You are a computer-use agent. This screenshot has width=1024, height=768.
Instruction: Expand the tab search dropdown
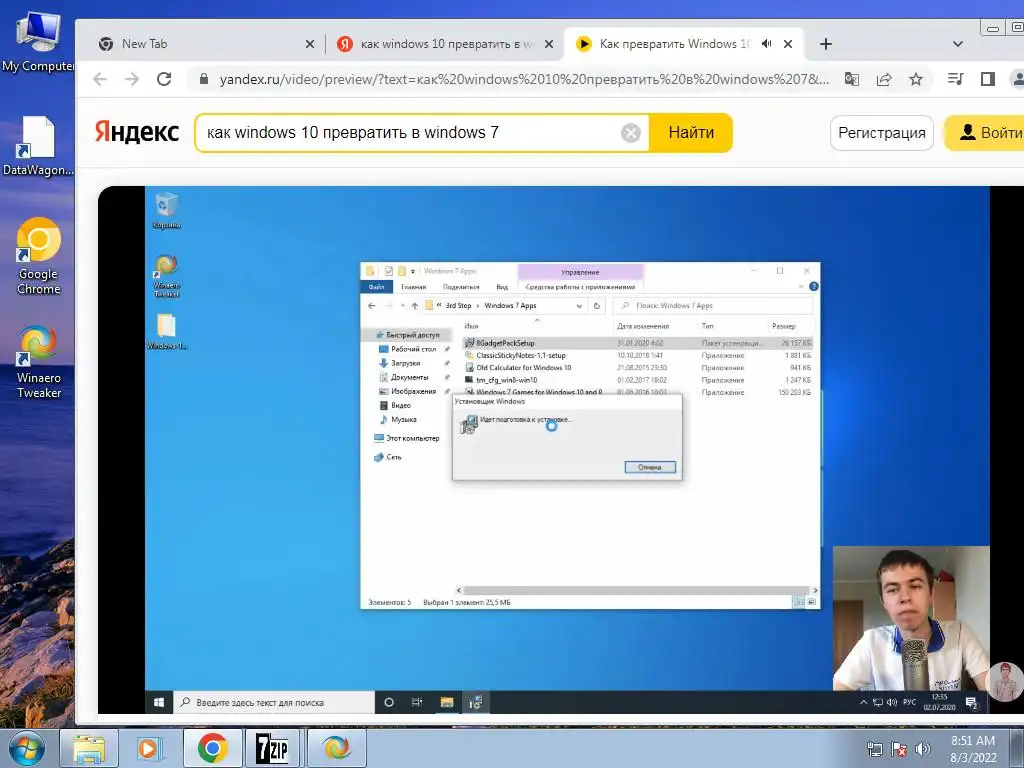pos(957,44)
